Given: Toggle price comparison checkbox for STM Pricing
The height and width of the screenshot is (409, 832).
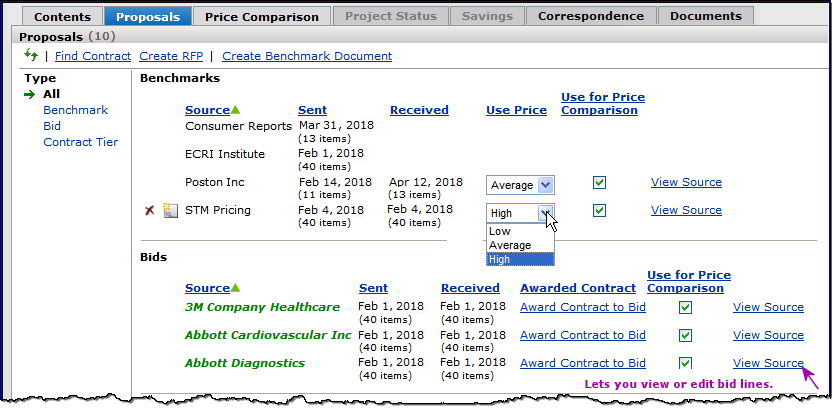Looking at the screenshot, I should coord(599,211).
